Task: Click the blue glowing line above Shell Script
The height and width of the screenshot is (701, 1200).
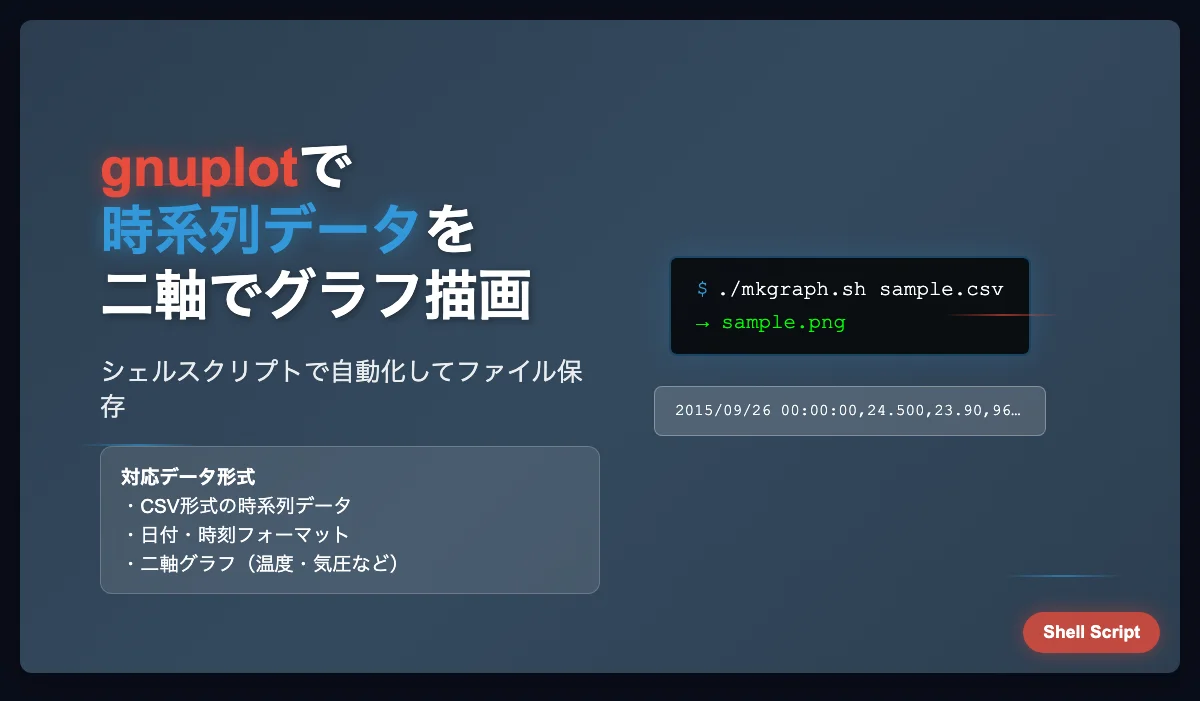Action: (x=1065, y=576)
